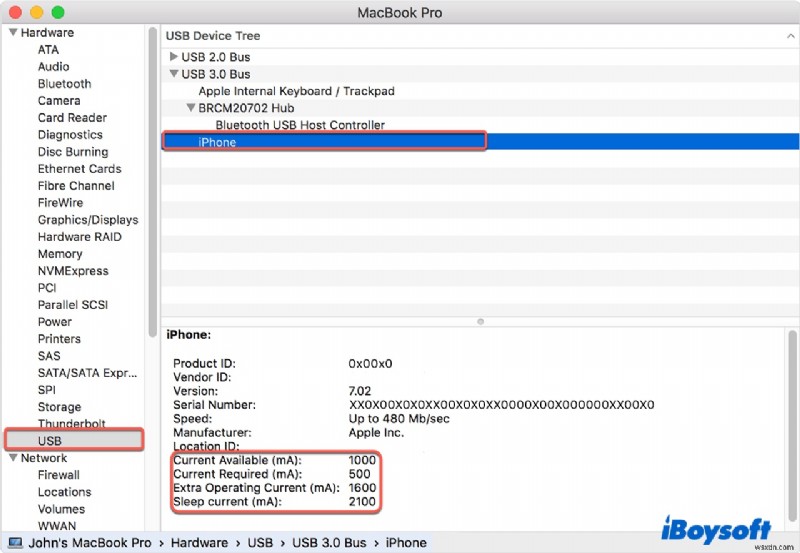Viewport: 800px width, 553px height.
Task: Select Camera in the sidebar
Action: point(59,100)
